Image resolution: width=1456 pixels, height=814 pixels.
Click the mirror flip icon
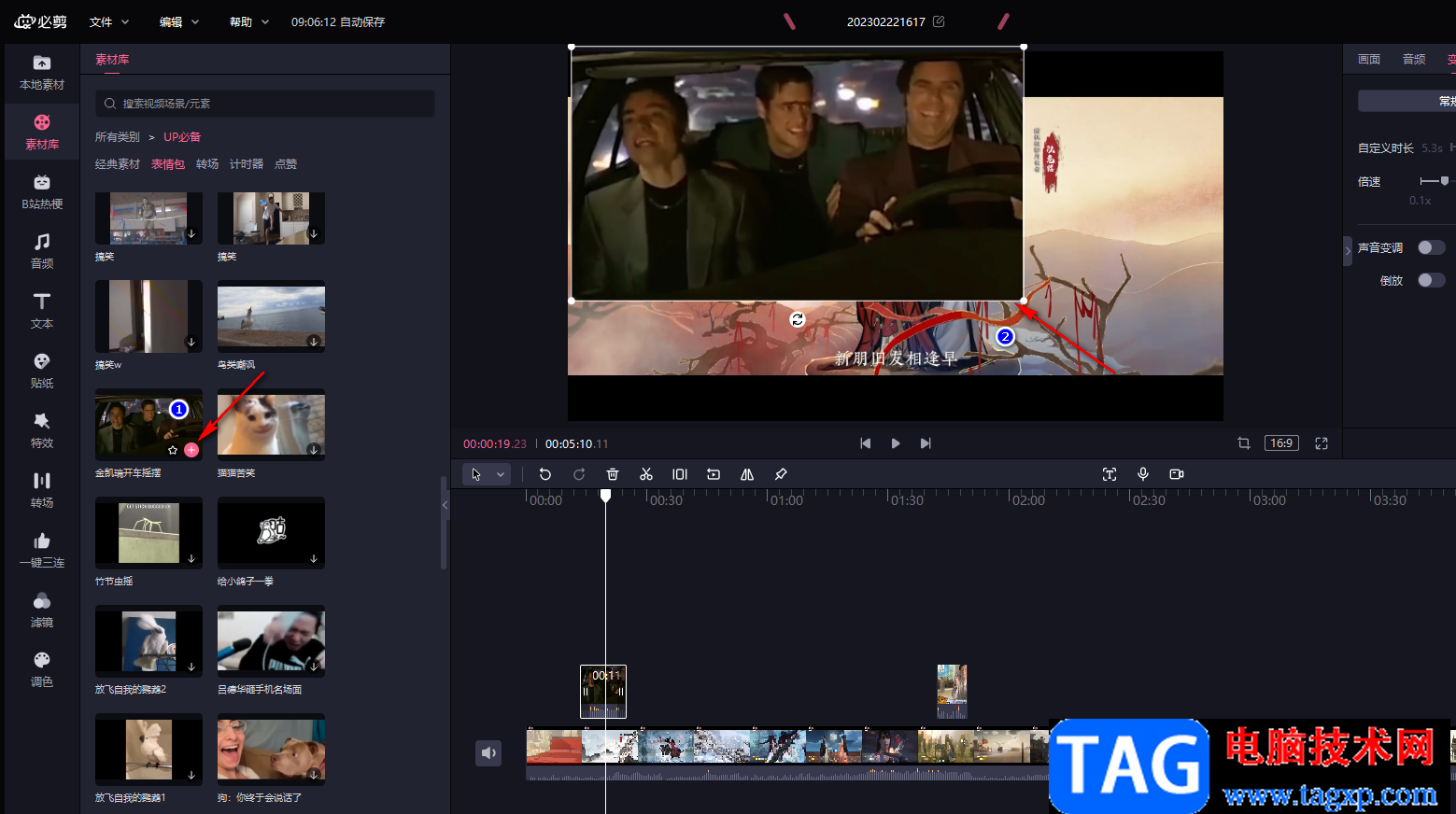(x=747, y=474)
